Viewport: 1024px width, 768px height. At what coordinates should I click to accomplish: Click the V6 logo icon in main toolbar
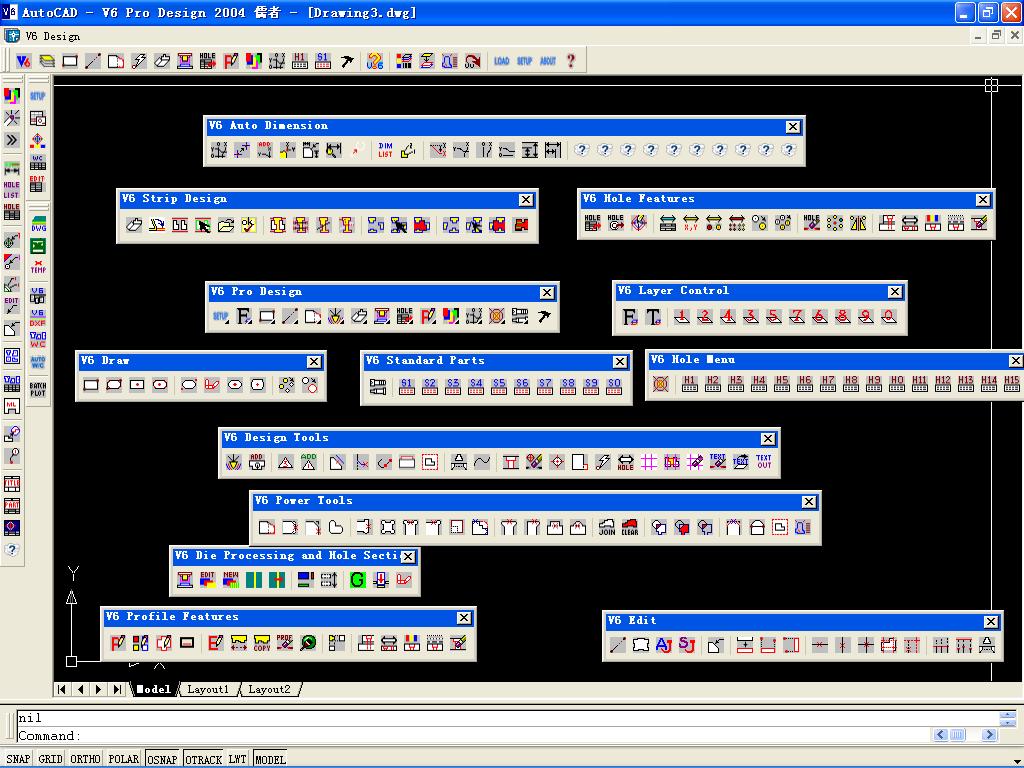(x=24, y=61)
